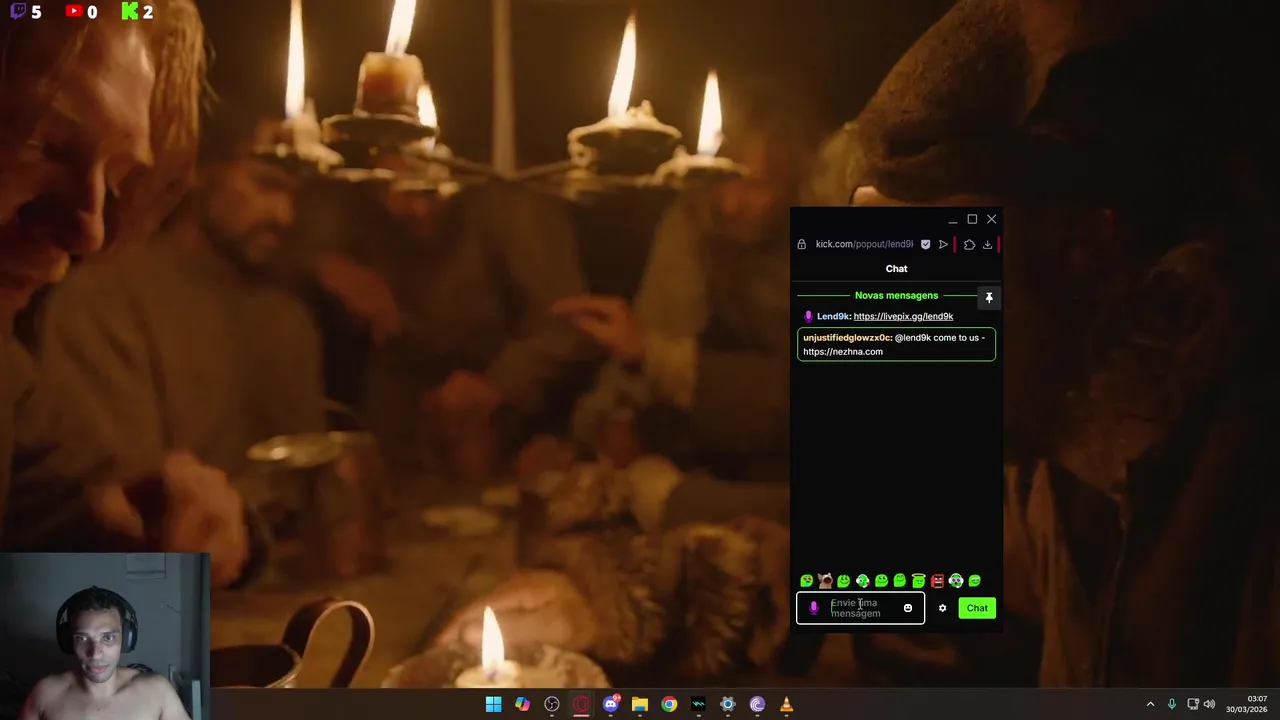This screenshot has height=720, width=1280.
Task: Click the YouTube viewer count icon overlay
Action: 74,11
